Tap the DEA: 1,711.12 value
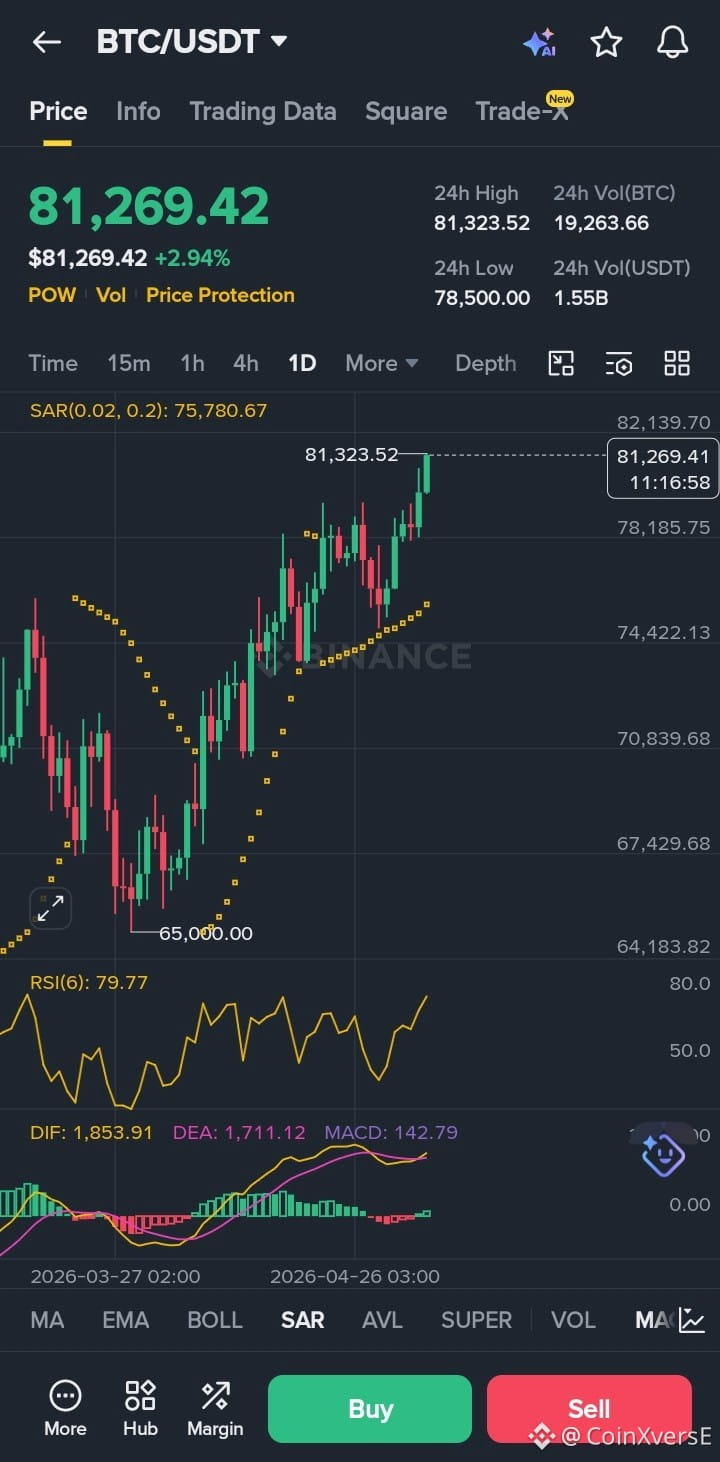 click(239, 1133)
